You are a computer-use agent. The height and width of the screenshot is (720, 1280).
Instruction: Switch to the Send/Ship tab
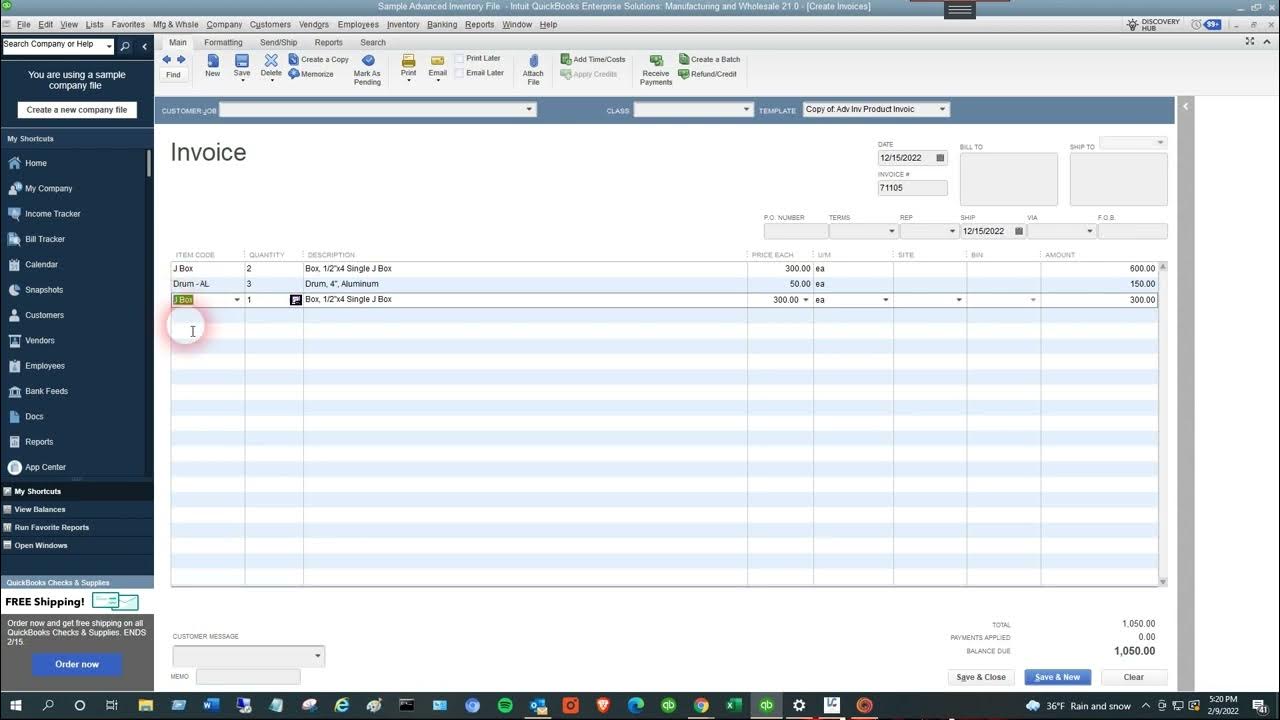[x=278, y=42]
